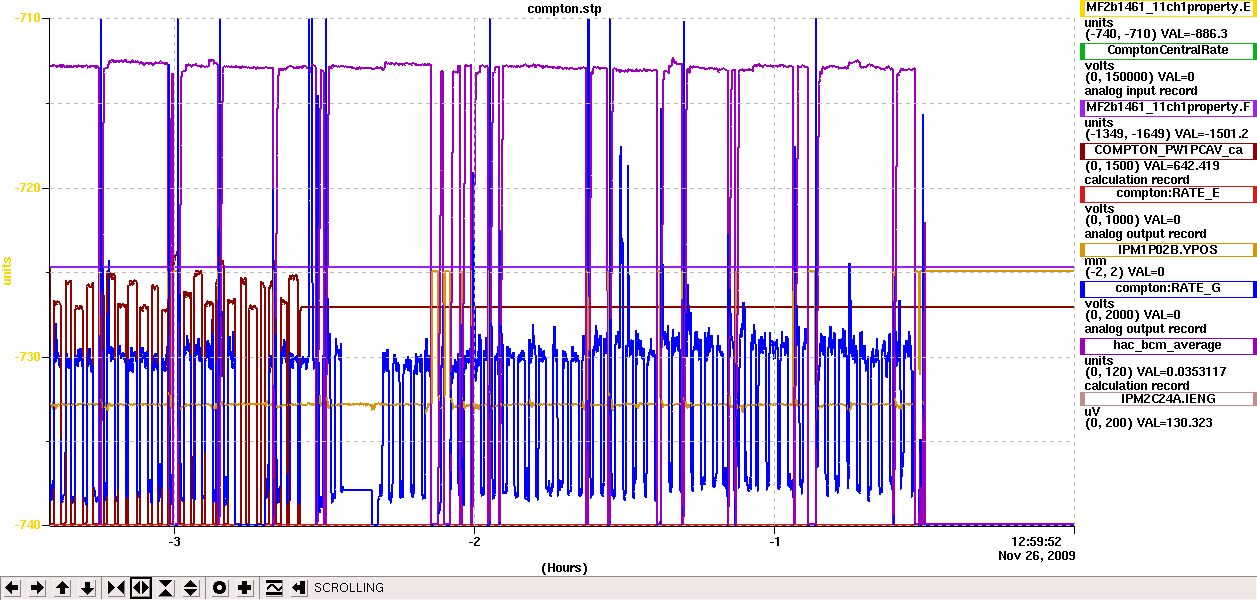Click the mm units label
Image resolution: width=1257 pixels, height=600 pixels.
[1095, 261]
